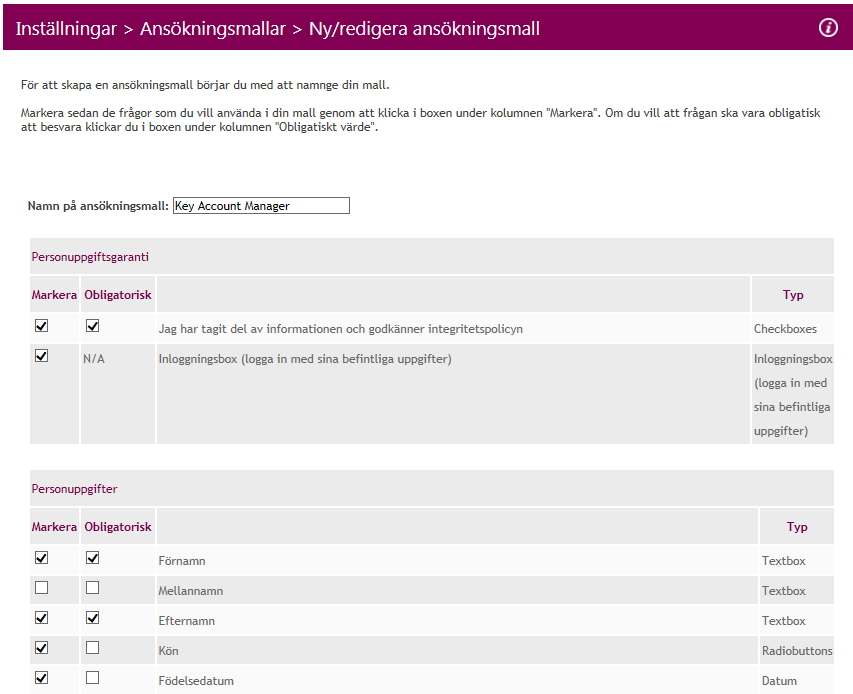Uncheck Obligatorisk for Efternamn
This screenshot has height=694, width=853.
92,618
